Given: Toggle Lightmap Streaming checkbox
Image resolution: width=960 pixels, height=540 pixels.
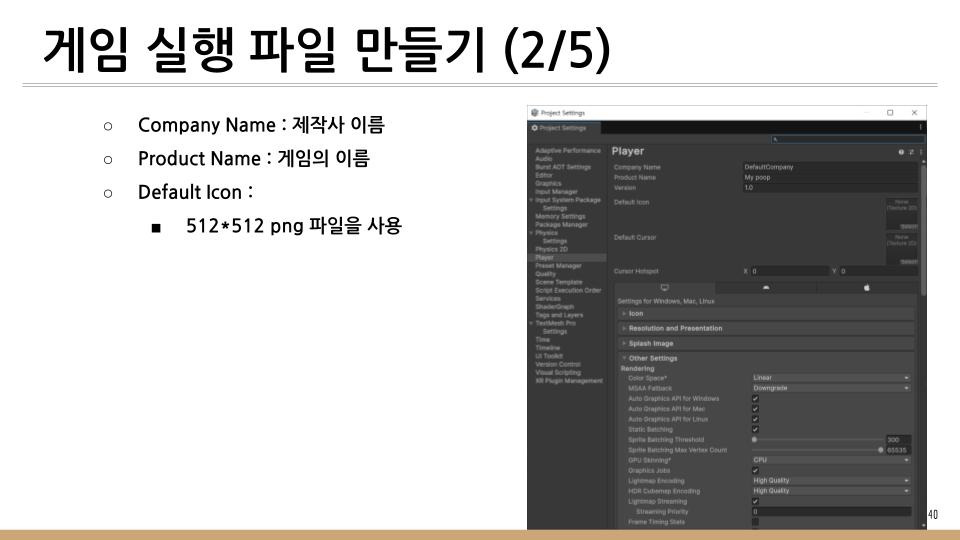Looking at the screenshot, I should pyautogui.click(x=755, y=501).
